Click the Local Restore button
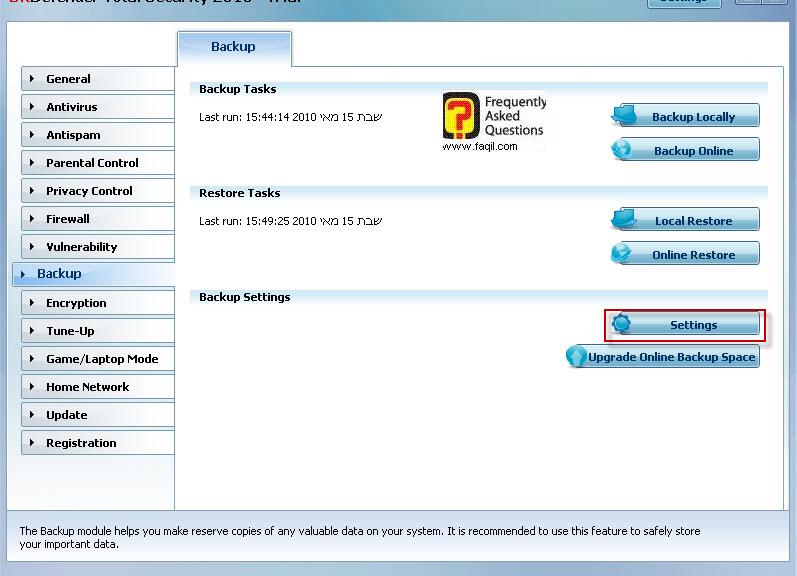The image size is (797, 576). click(x=685, y=220)
